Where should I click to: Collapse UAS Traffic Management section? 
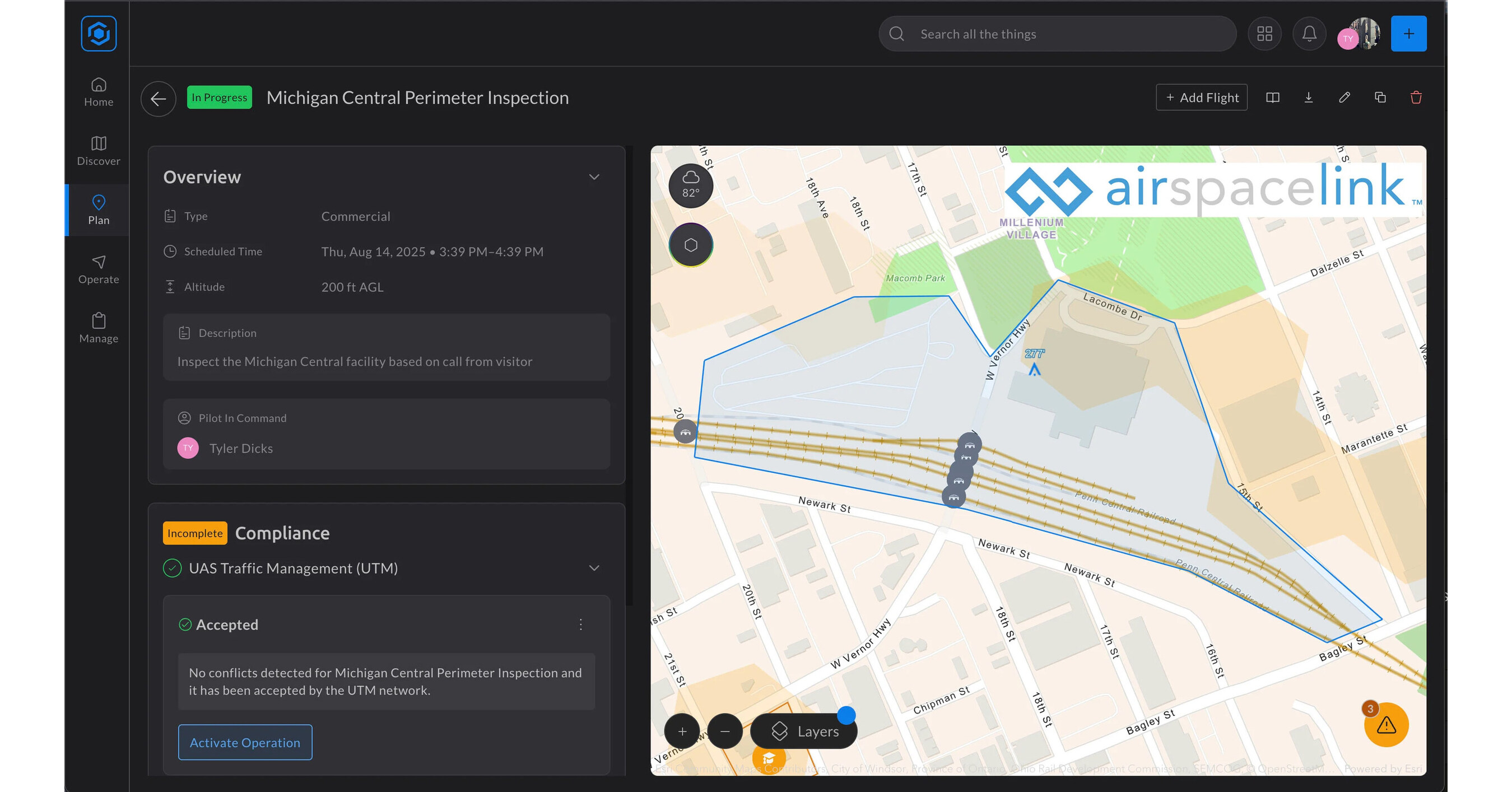coord(594,568)
